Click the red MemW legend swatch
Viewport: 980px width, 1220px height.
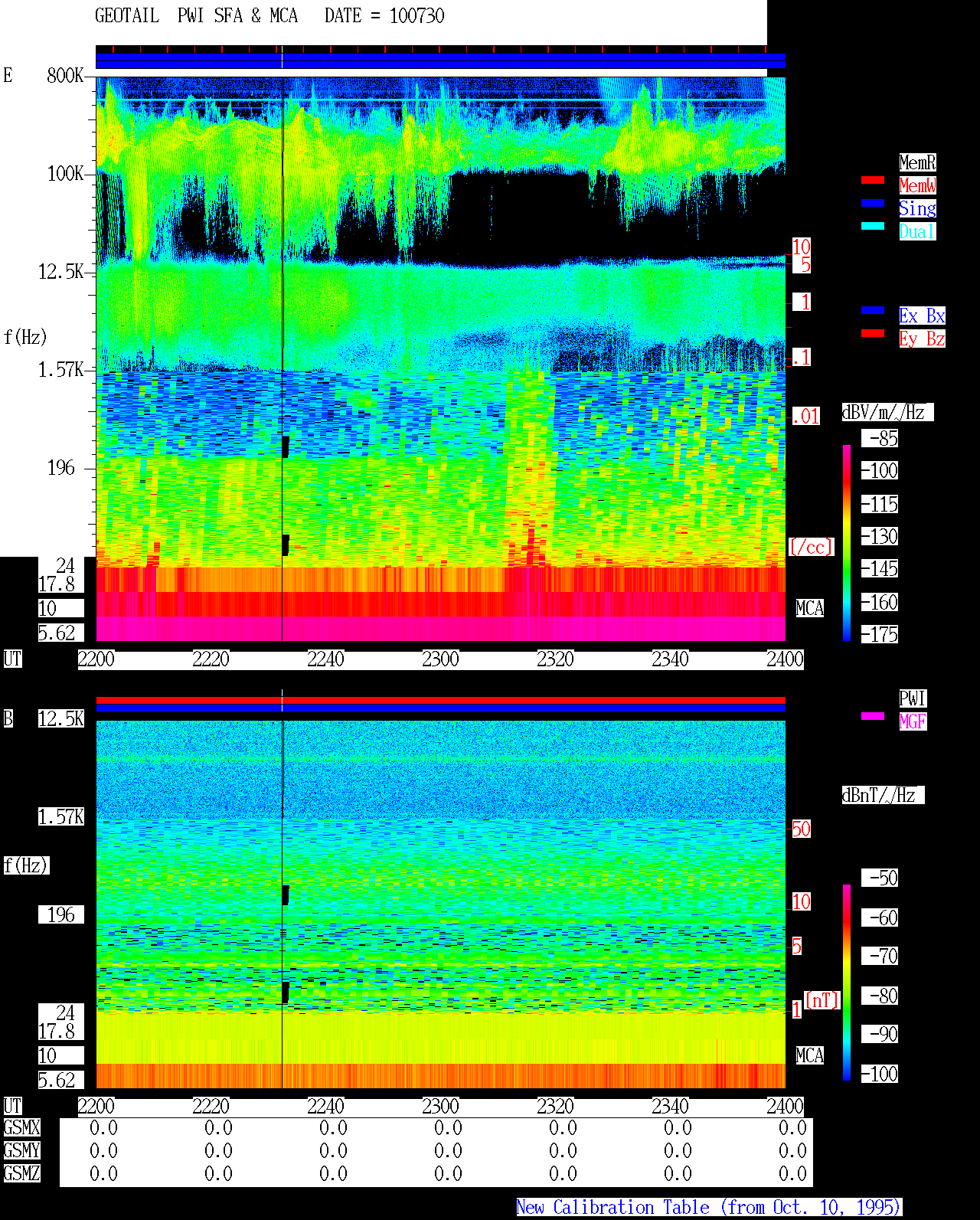[x=873, y=180]
